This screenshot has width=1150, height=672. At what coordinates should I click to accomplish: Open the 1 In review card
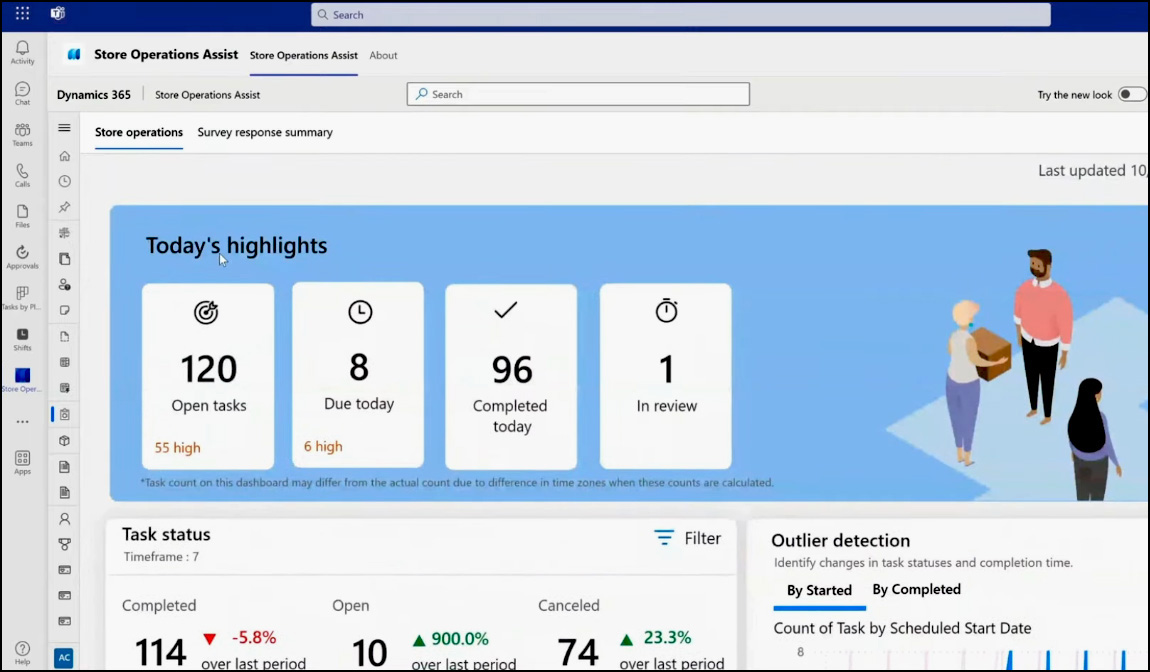[666, 376]
